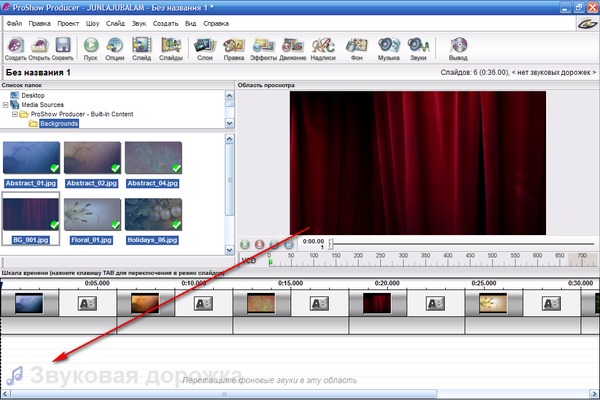Open the Вид menu
Screen dimensions: 600x400
[x=191, y=23]
